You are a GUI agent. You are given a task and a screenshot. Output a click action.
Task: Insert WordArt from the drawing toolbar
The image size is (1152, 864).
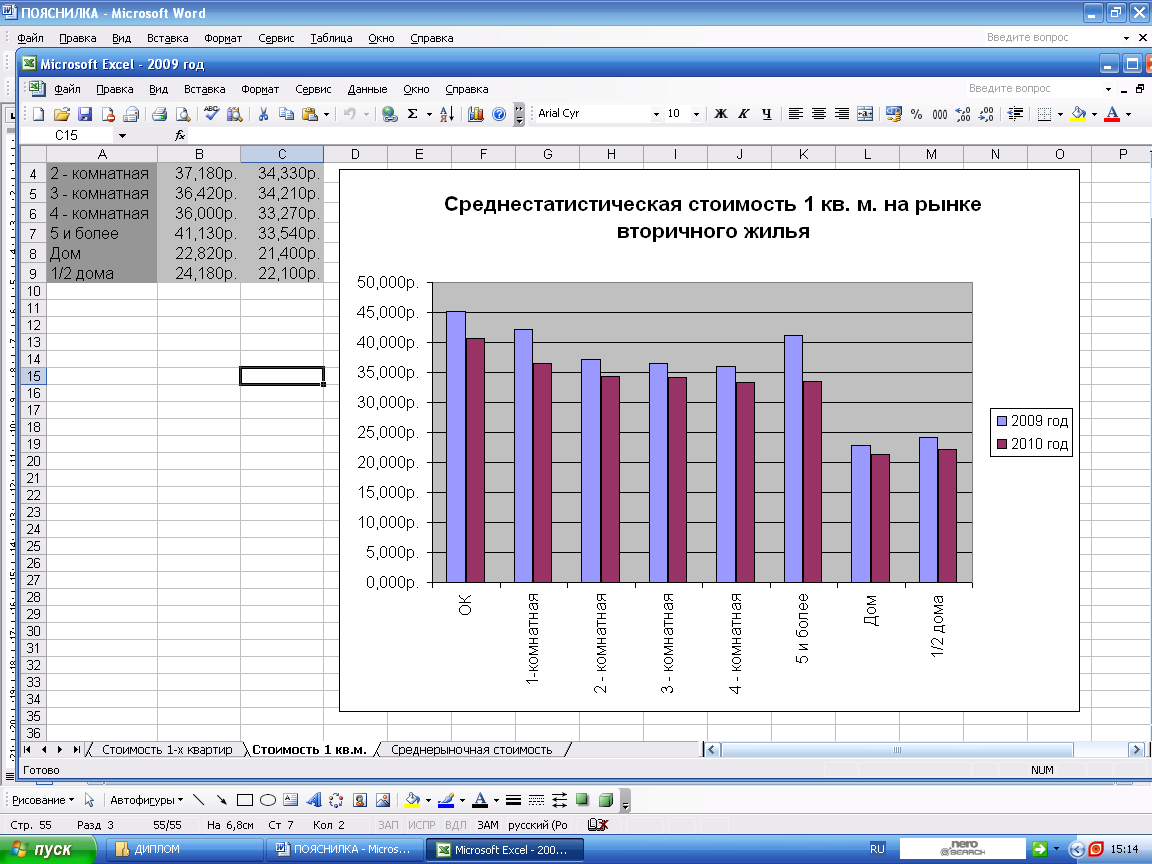pos(312,800)
